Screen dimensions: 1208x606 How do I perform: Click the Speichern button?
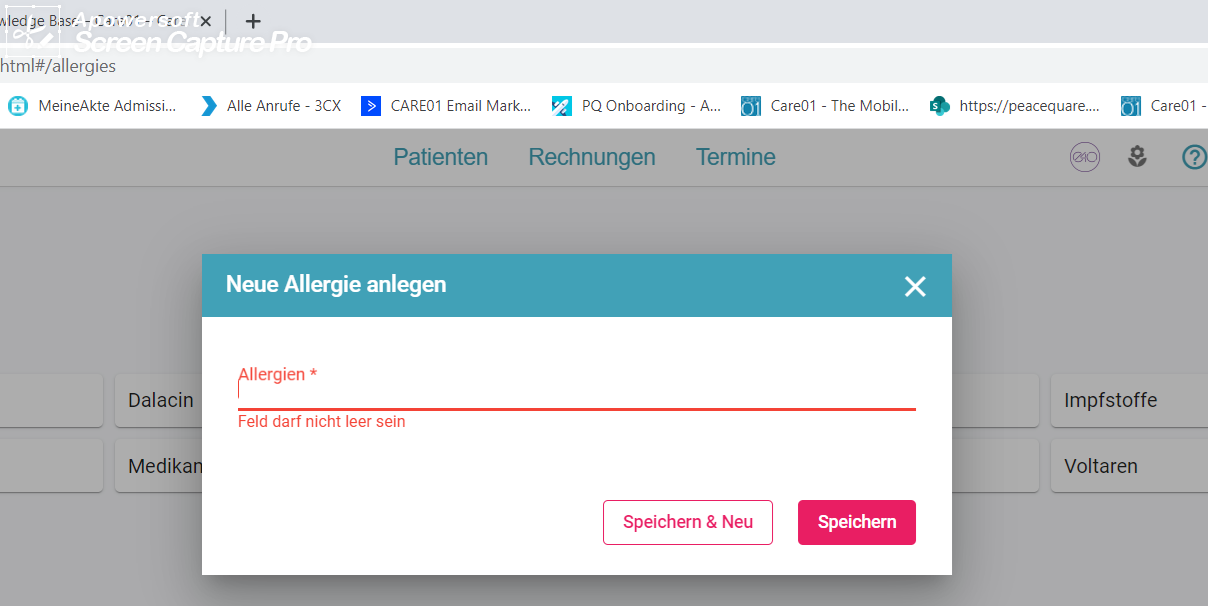(x=856, y=522)
